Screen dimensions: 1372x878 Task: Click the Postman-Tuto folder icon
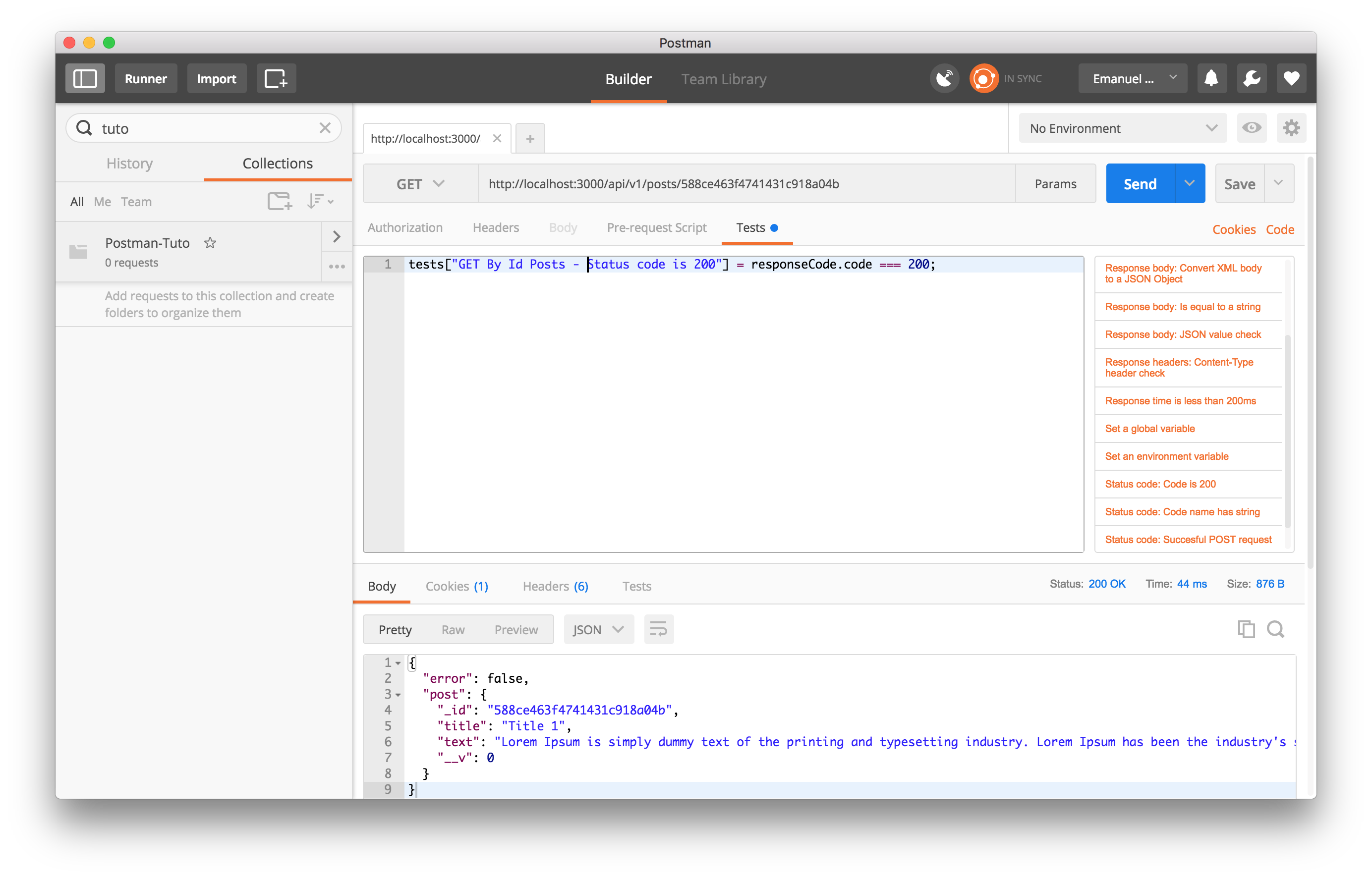click(x=78, y=251)
